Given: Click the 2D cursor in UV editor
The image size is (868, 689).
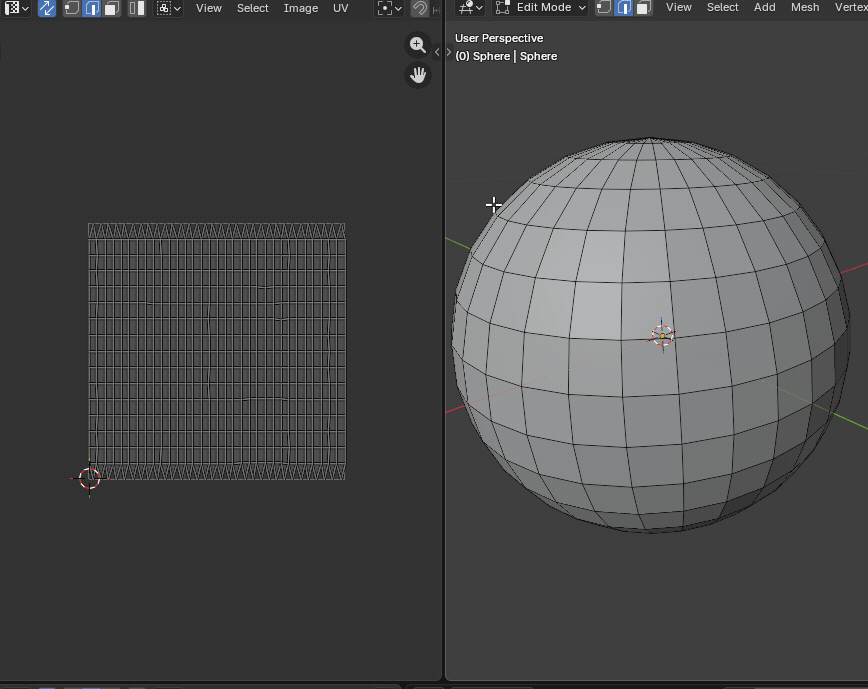Looking at the screenshot, I should 90,478.
